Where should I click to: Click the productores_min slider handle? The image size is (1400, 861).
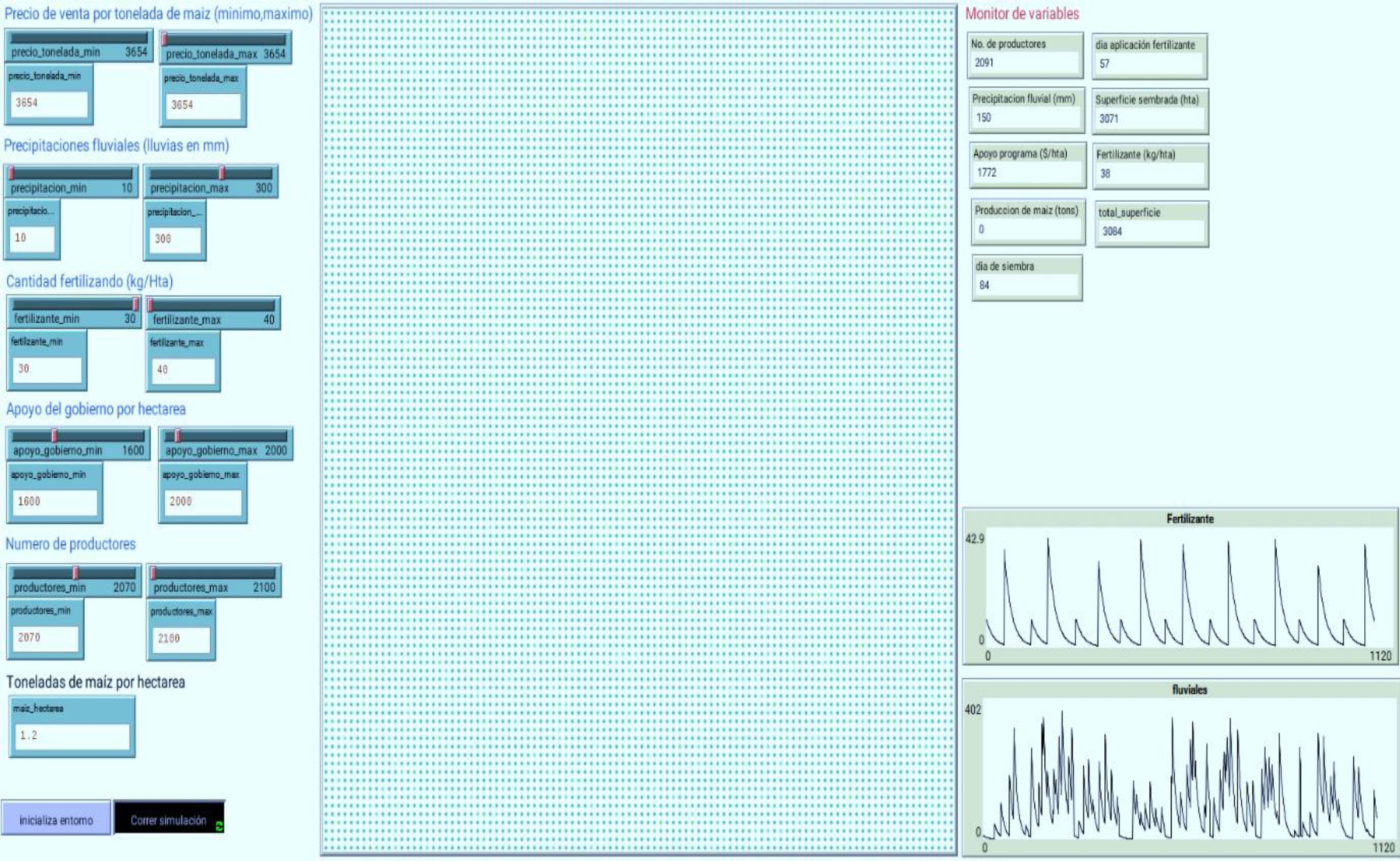point(76,573)
